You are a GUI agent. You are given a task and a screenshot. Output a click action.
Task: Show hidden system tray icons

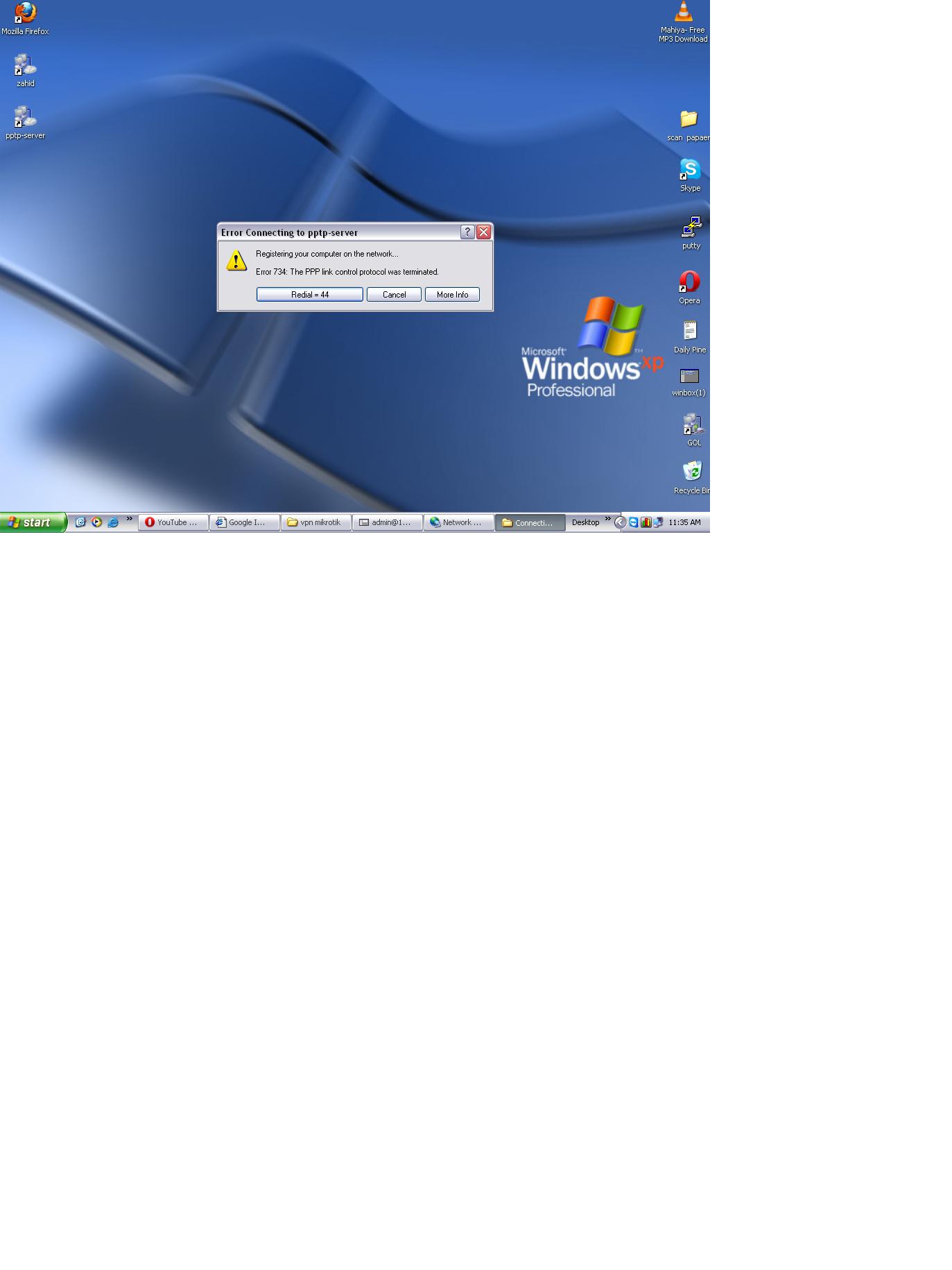[x=621, y=522]
